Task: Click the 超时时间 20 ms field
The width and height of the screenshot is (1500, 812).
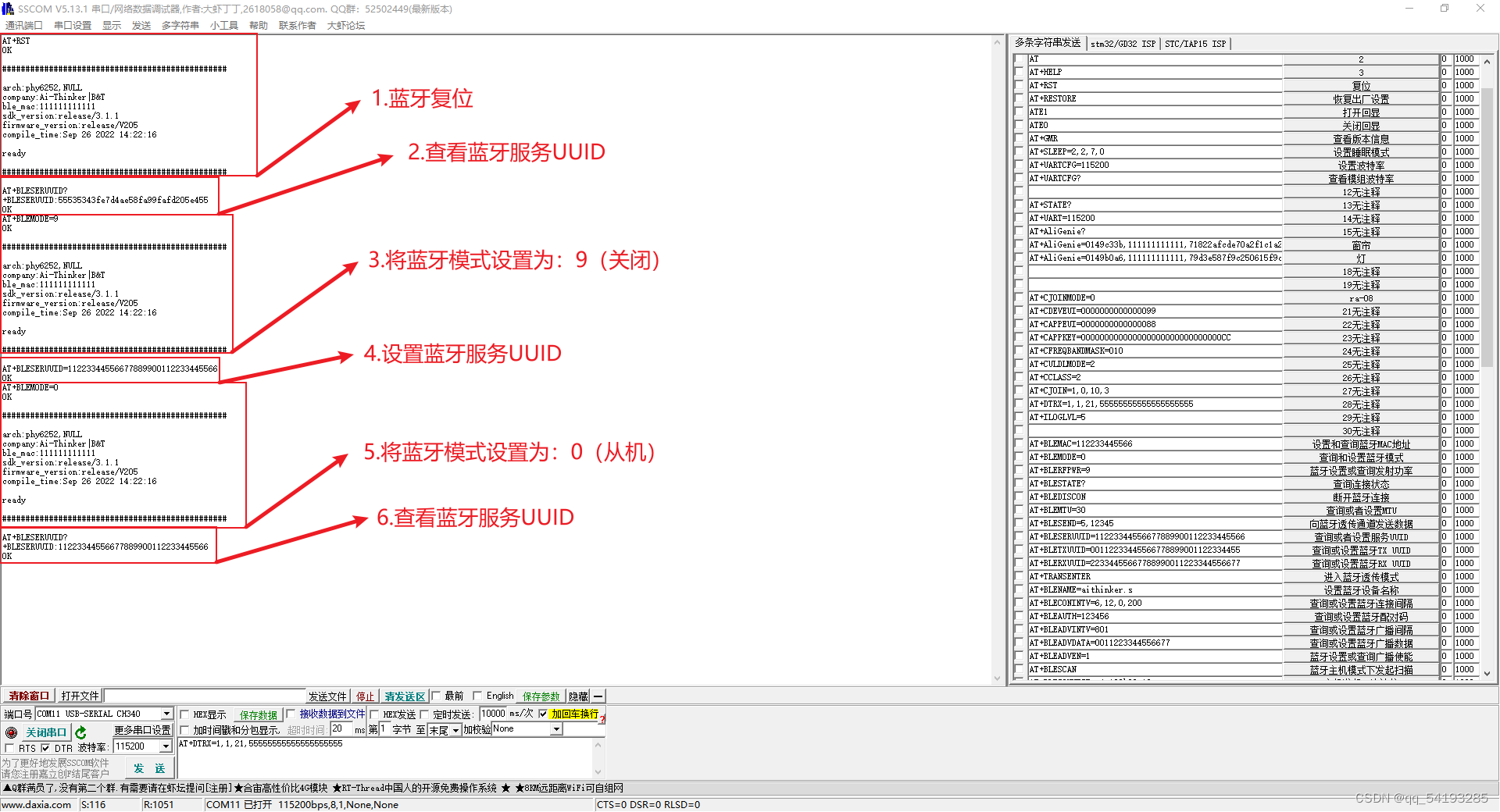Action: point(341,729)
